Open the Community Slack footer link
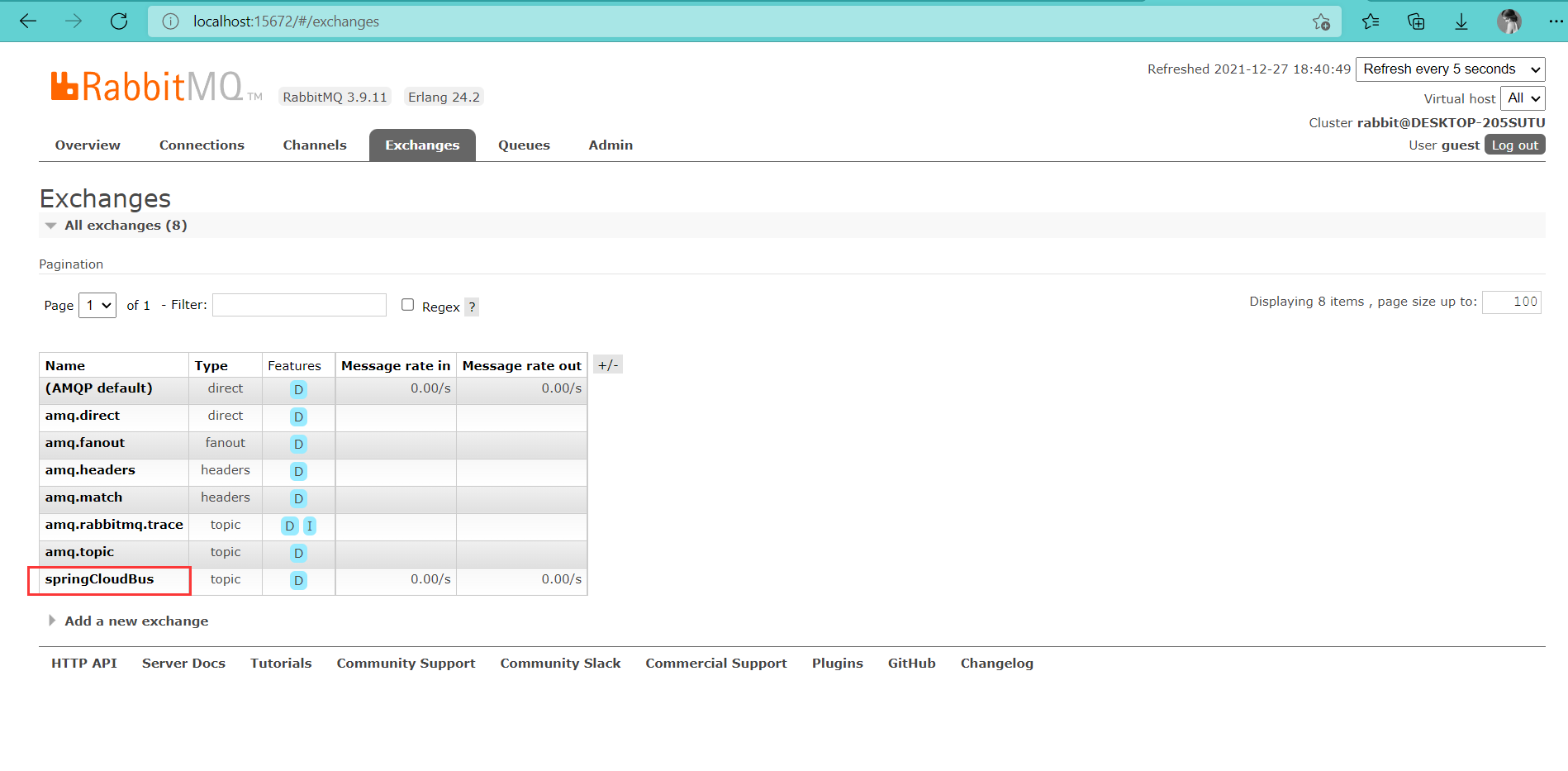Image resolution: width=1568 pixels, height=771 pixels. click(x=560, y=664)
